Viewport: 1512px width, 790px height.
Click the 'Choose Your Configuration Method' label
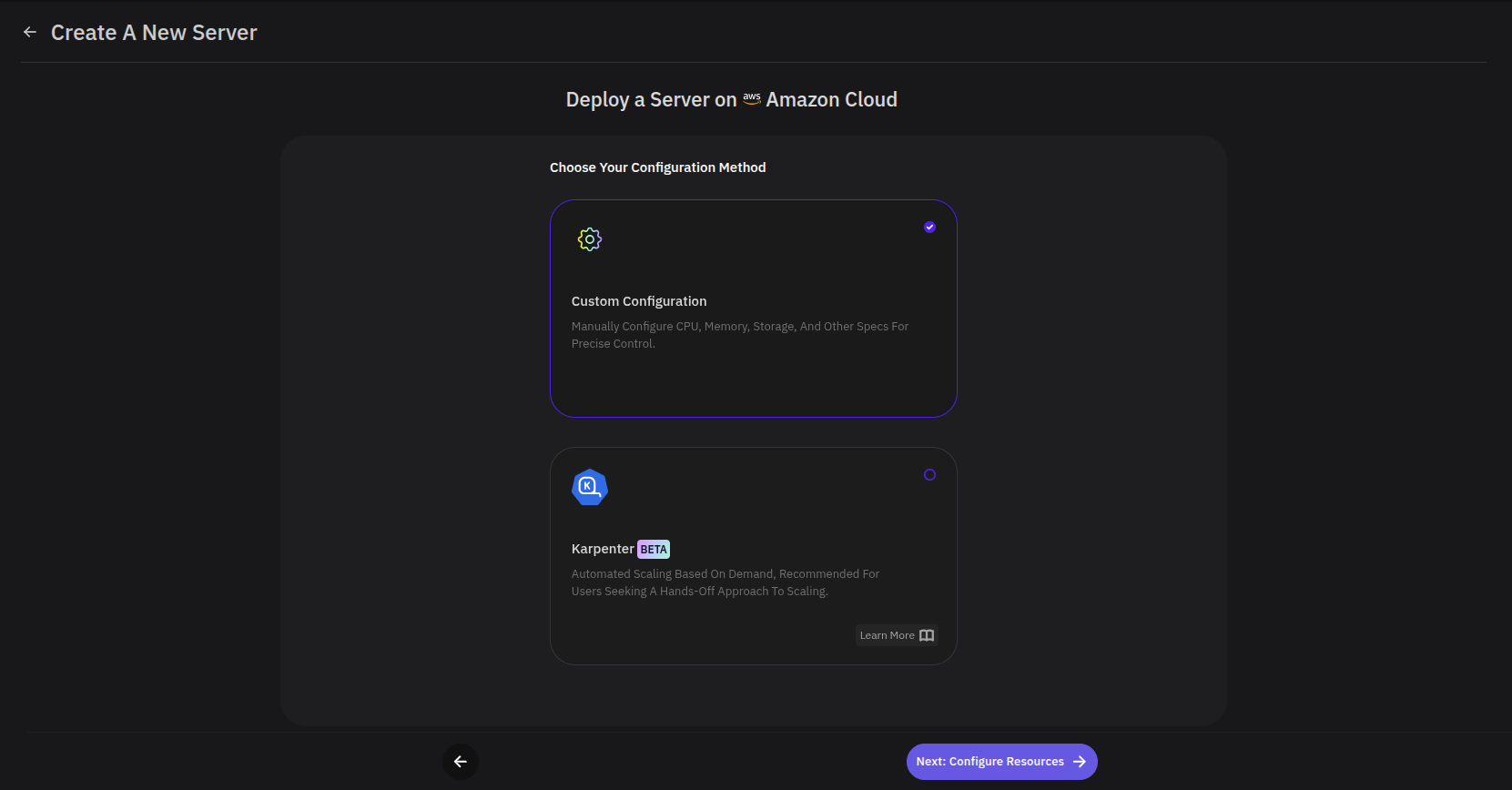(657, 167)
